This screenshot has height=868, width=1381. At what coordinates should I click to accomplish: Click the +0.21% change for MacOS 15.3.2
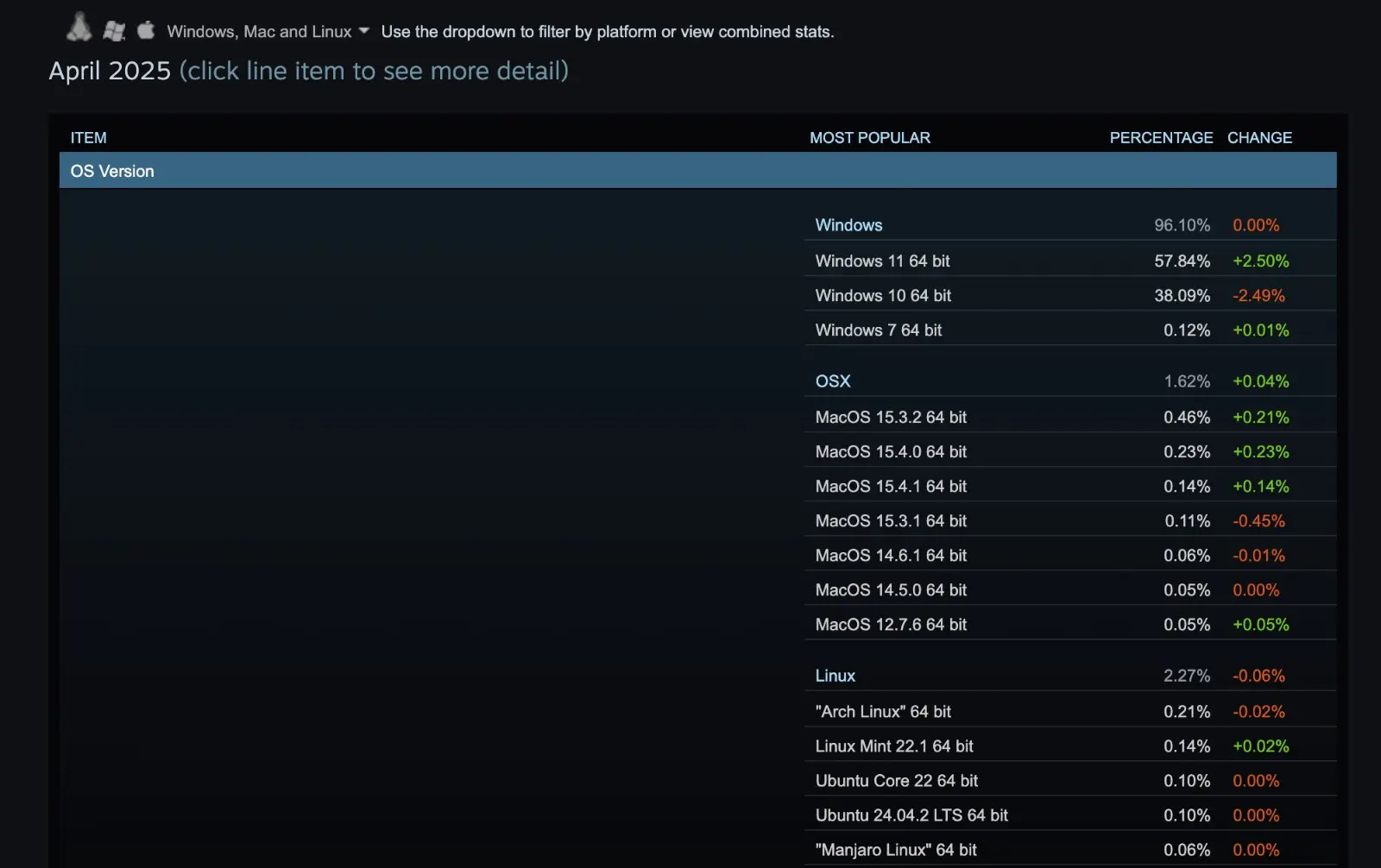(x=1261, y=417)
